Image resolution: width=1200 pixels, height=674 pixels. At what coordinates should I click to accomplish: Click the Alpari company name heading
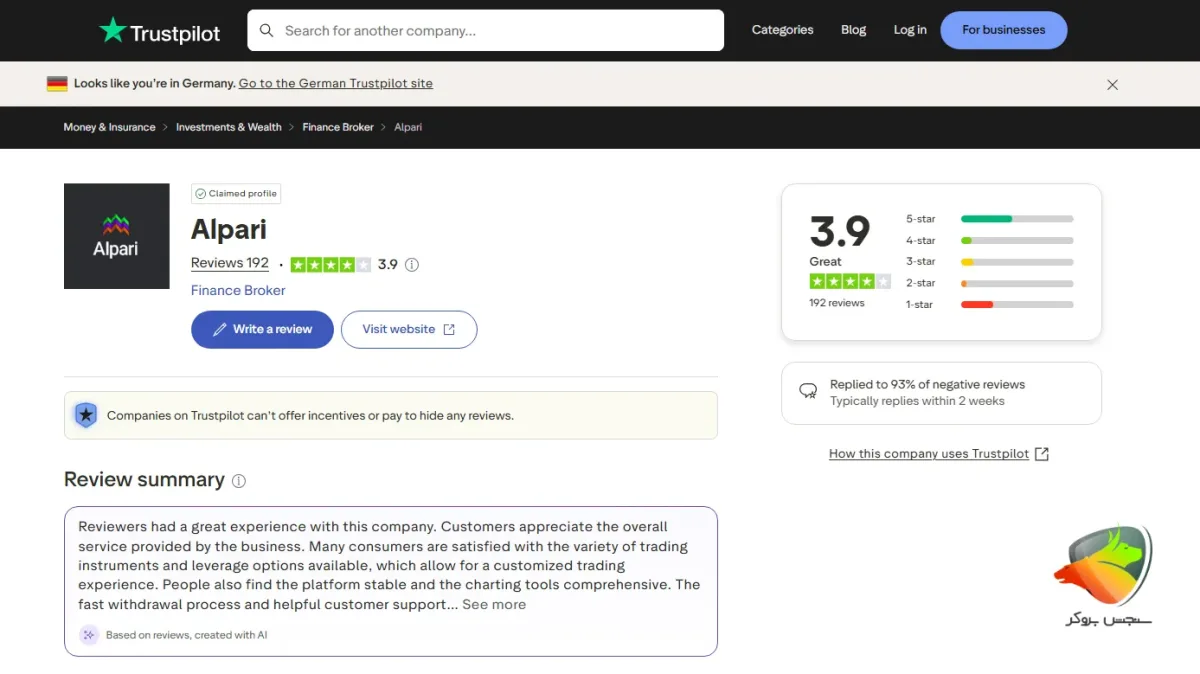pyautogui.click(x=229, y=230)
